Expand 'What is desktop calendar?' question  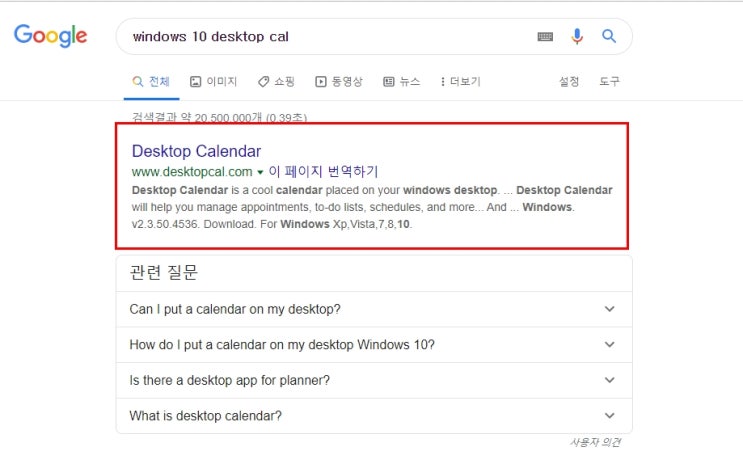(374, 416)
